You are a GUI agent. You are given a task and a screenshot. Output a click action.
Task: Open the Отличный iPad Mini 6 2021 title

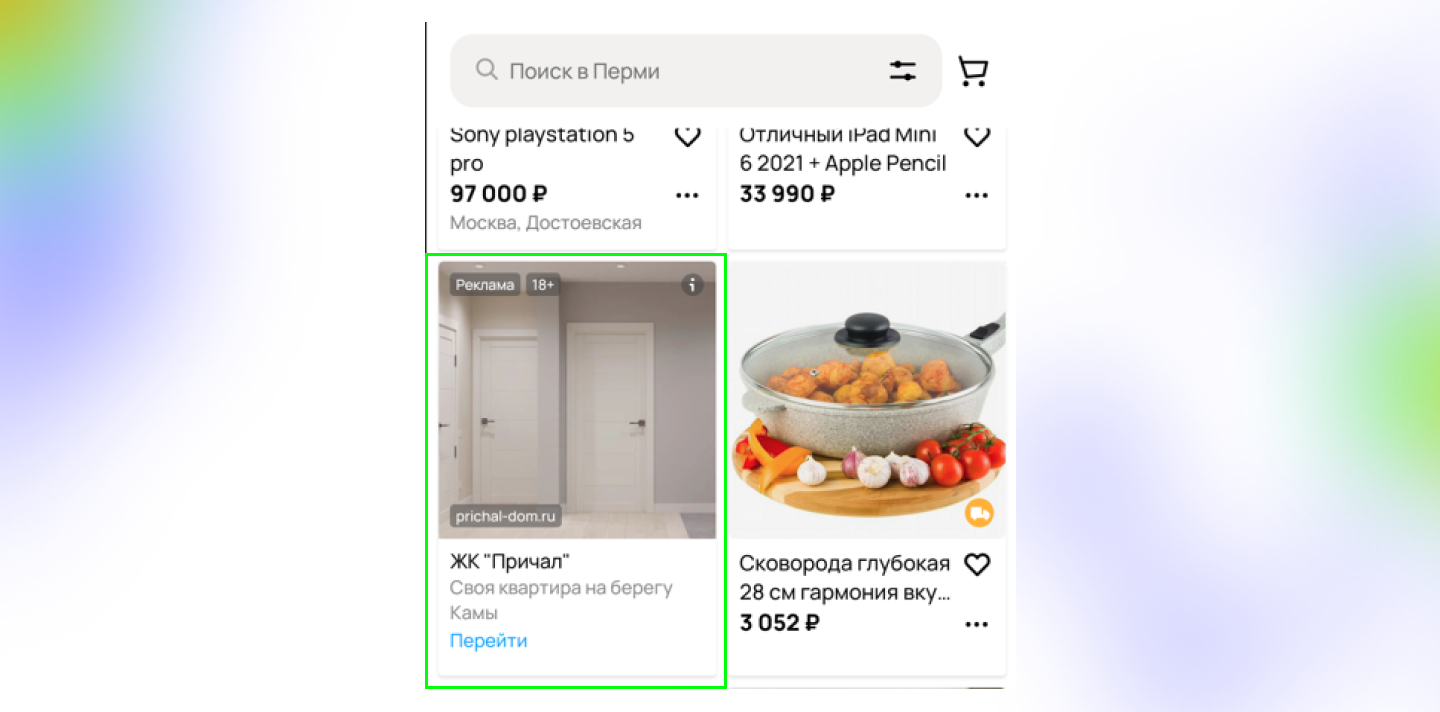(x=843, y=149)
